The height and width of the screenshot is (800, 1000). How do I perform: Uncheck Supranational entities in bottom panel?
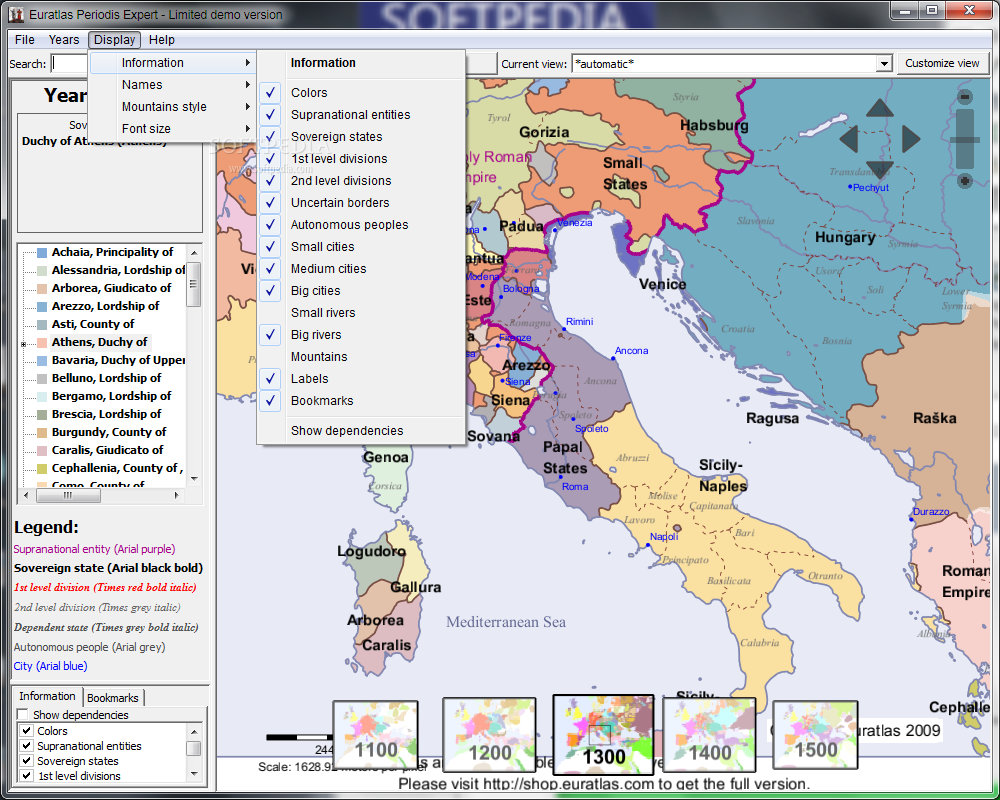pos(26,745)
